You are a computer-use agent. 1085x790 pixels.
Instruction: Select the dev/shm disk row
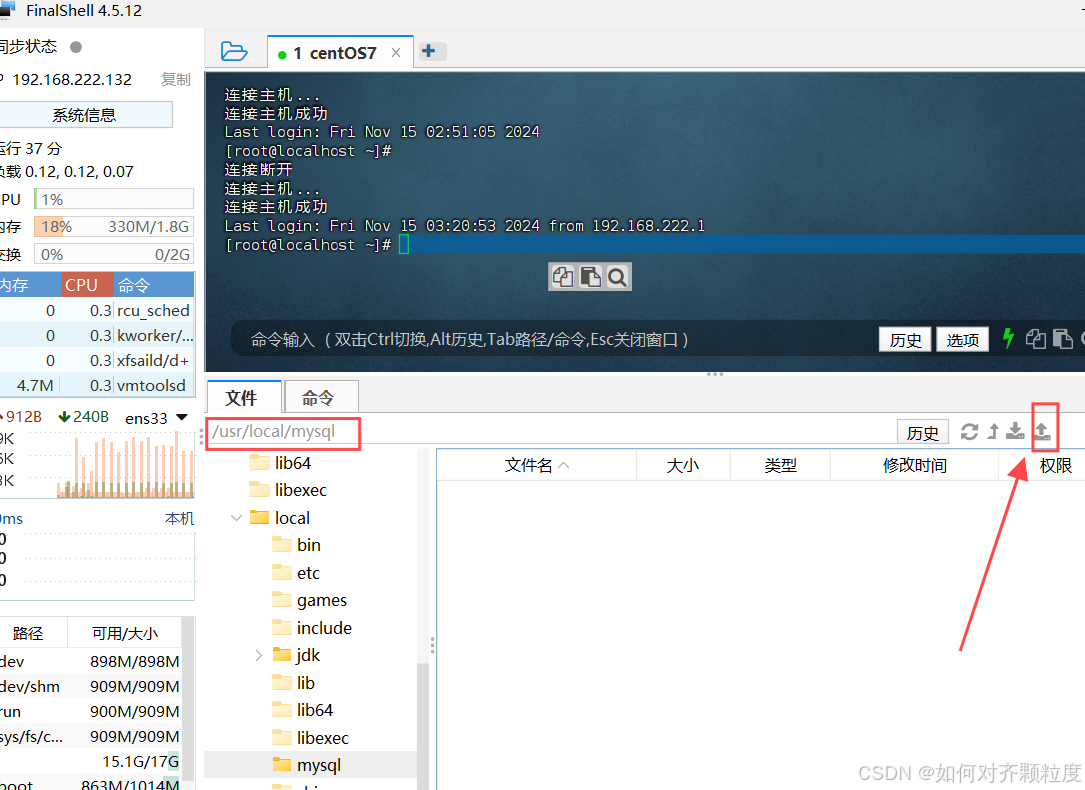90,686
